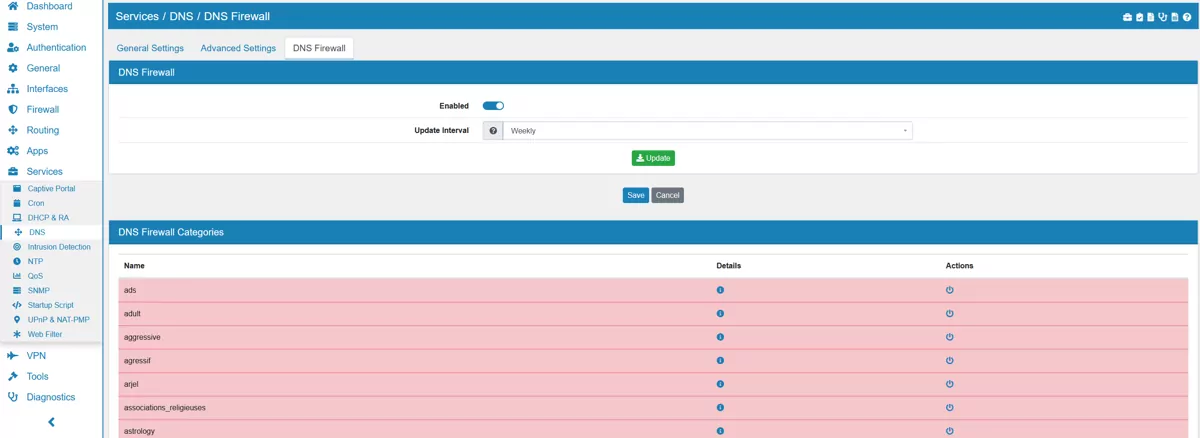Toggle power action for arjel category

click(950, 384)
